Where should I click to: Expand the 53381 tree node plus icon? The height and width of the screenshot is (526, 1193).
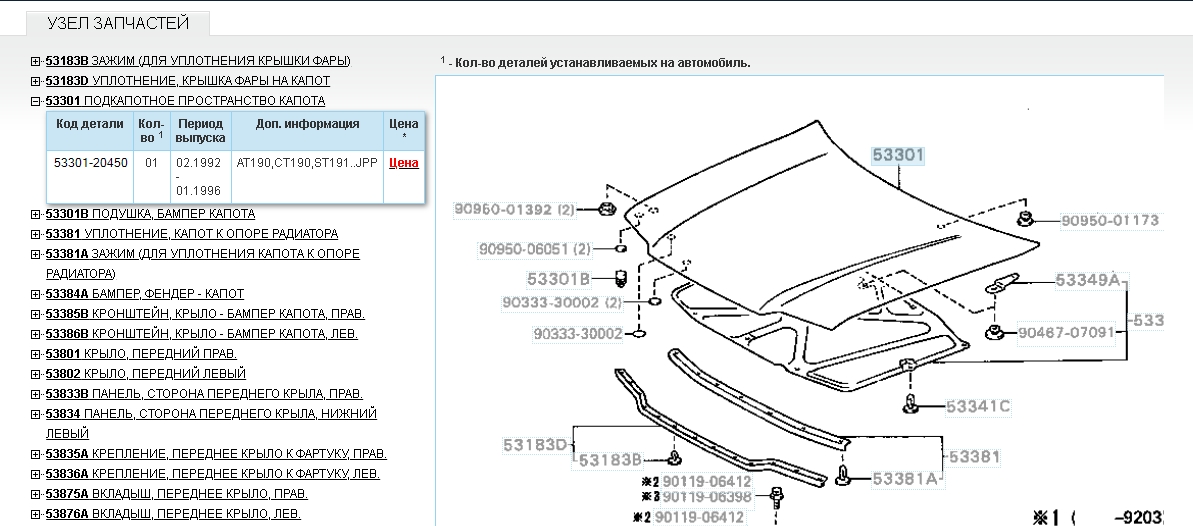[x=36, y=234]
